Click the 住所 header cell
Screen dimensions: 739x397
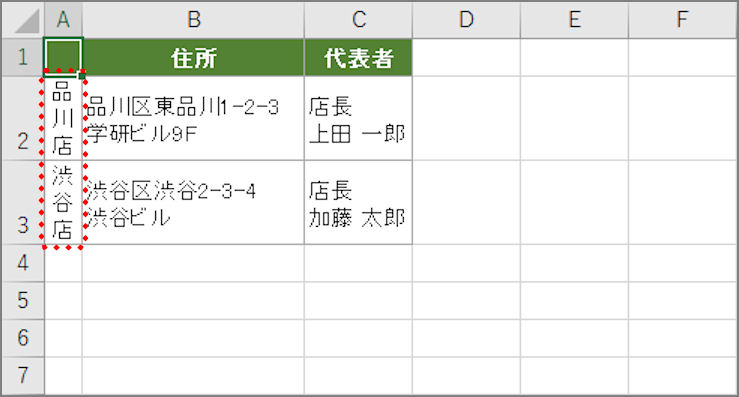[x=193, y=58]
